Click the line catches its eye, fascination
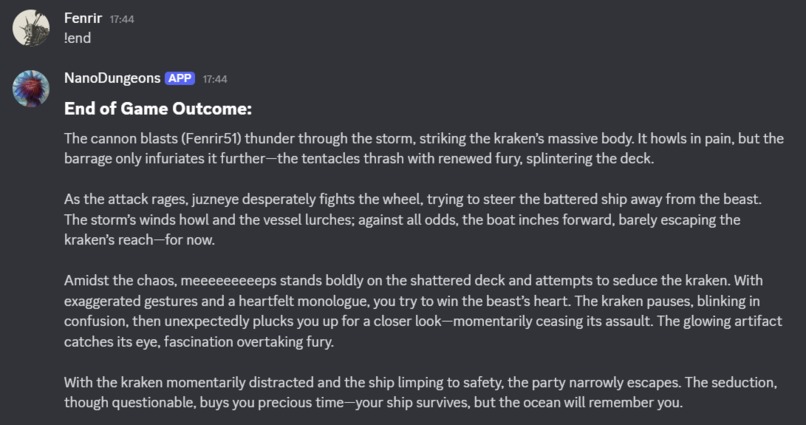 point(199,342)
